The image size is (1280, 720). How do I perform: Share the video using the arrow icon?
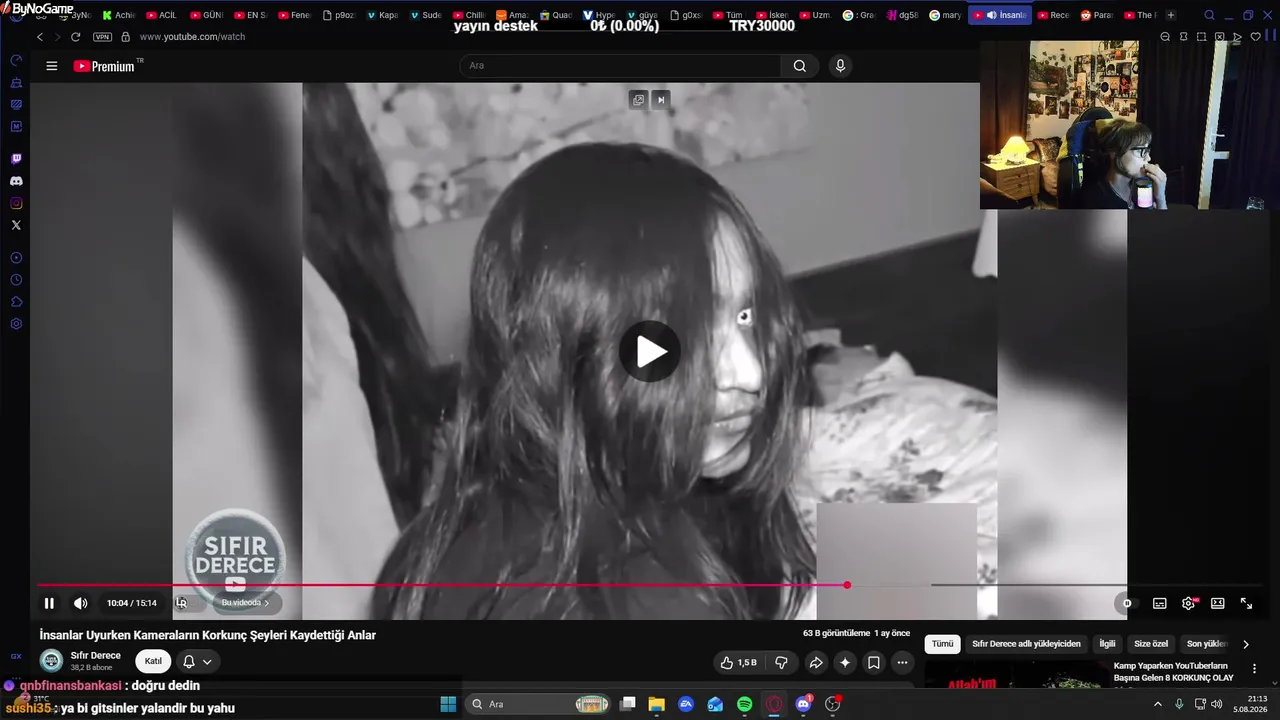(816, 662)
